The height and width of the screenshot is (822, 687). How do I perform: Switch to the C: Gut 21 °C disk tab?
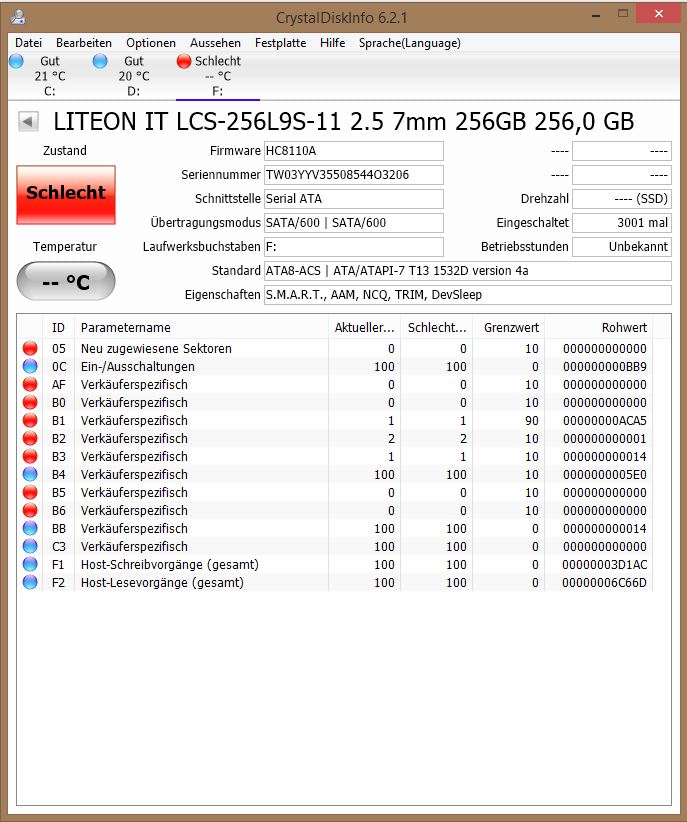pos(50,76)
